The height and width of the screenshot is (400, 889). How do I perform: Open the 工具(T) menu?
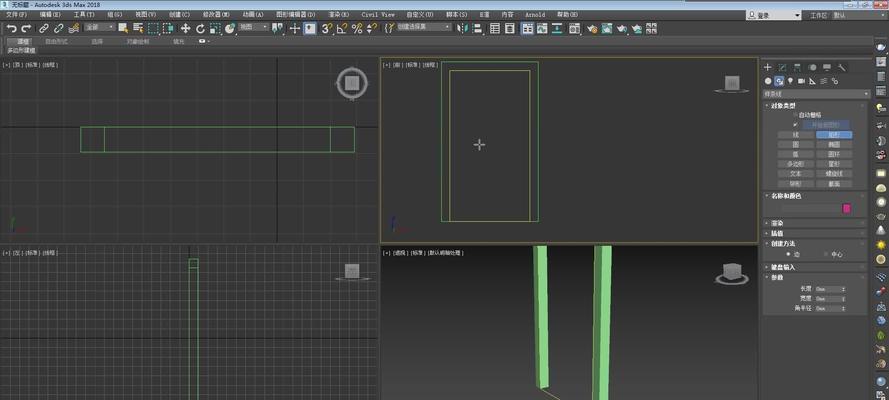(83, 15)
